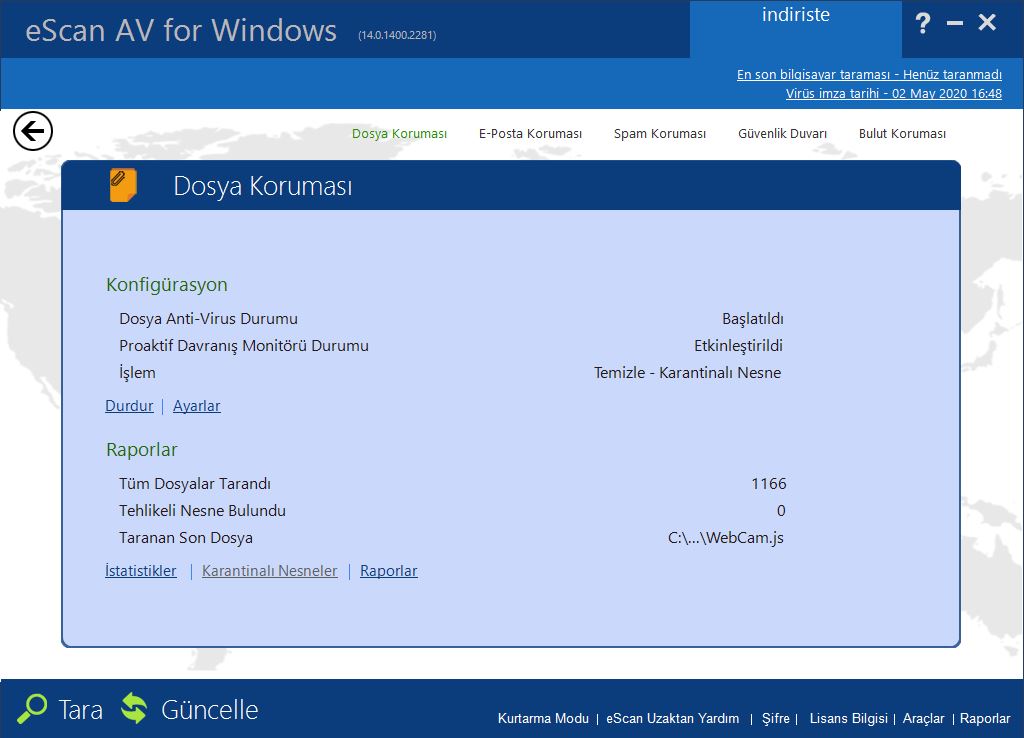Click Tehlikeli Nesne Bulundu label
1024x738 pixels.
tap(202, 510)
